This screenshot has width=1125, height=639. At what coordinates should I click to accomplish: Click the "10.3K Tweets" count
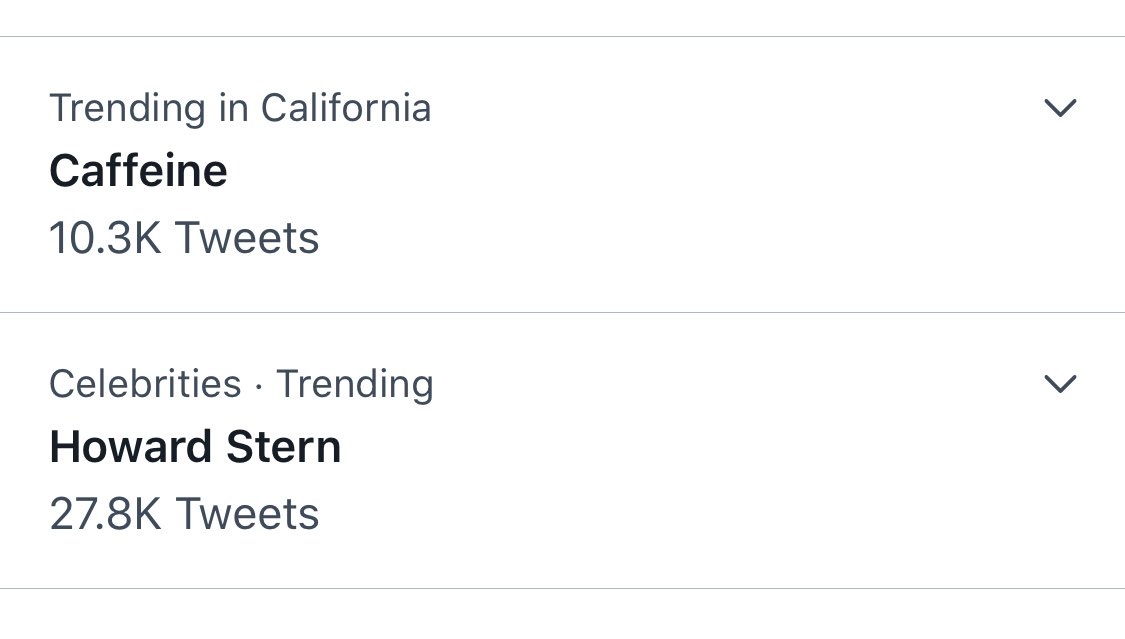coord(184,238)
